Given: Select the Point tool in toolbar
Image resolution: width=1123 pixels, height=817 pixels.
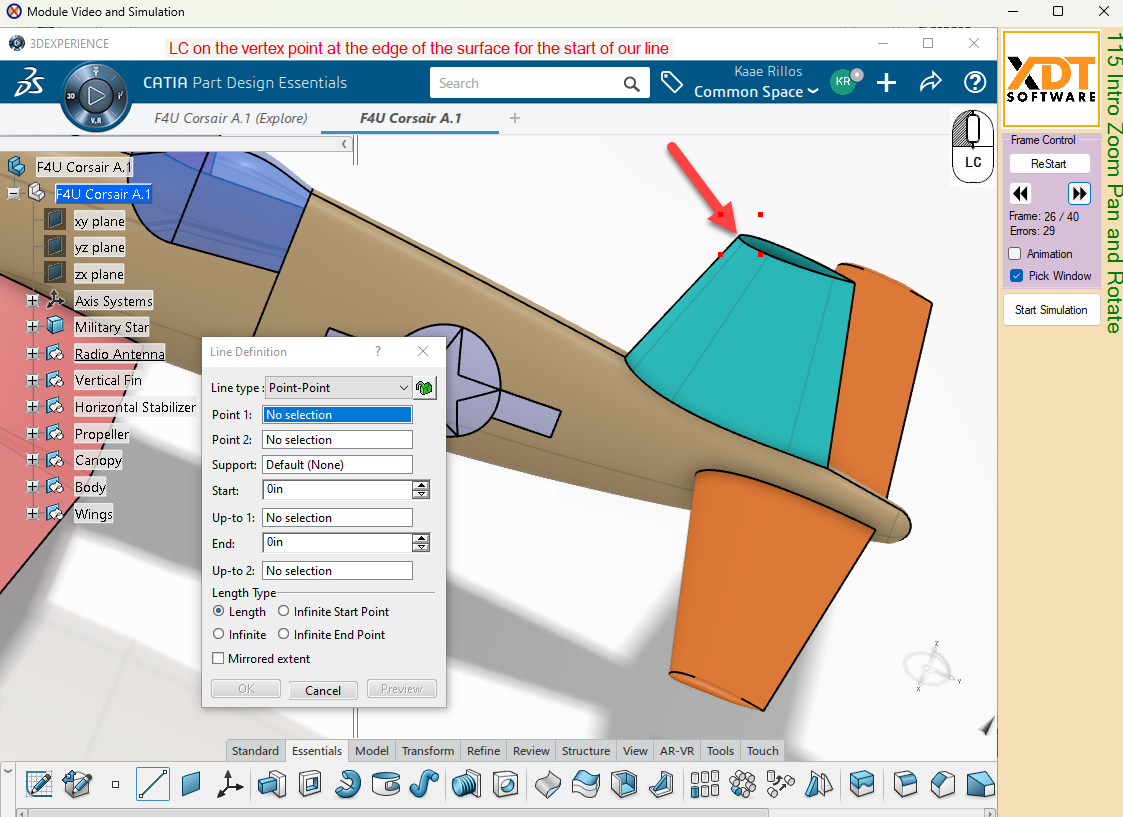Looking at the screenshot, I should [x=115, y=785].
